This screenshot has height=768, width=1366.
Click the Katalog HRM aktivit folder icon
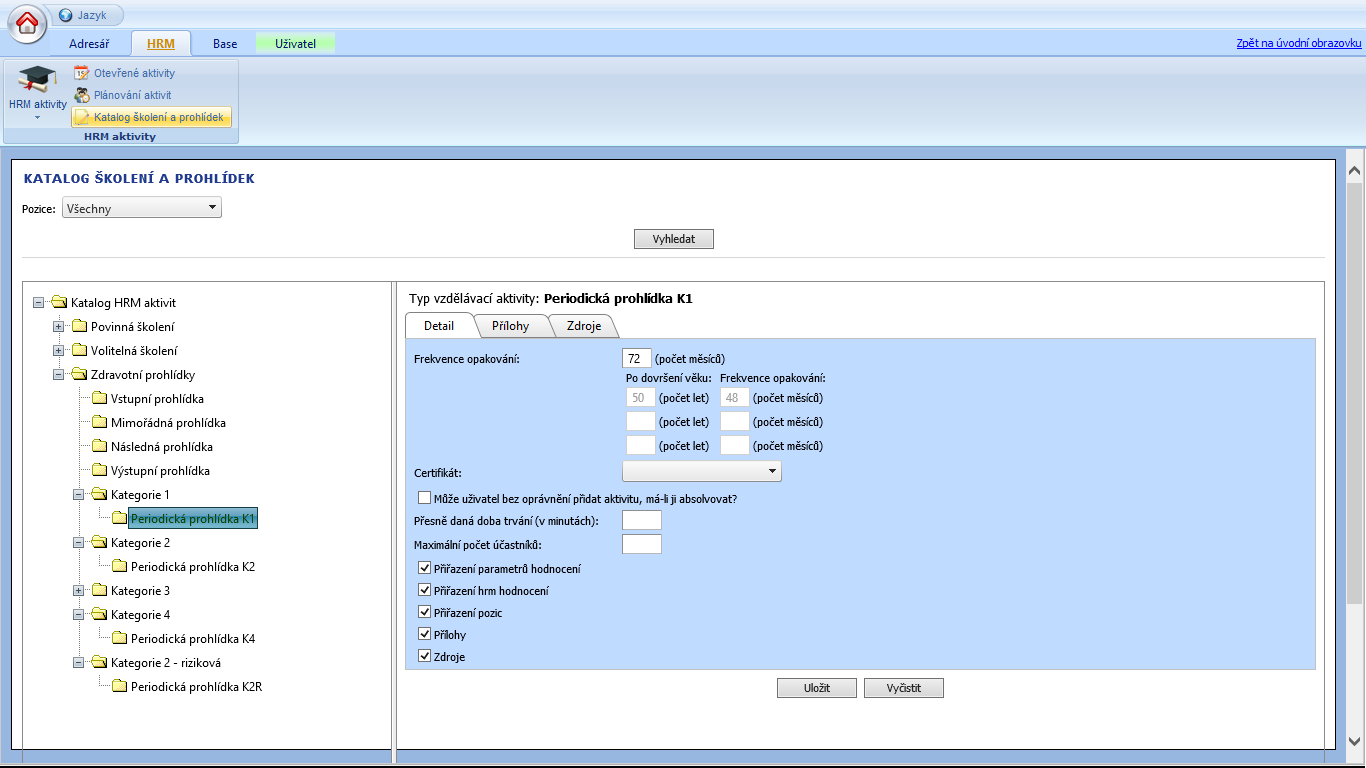pyautogui.click(x=59, y=303)
